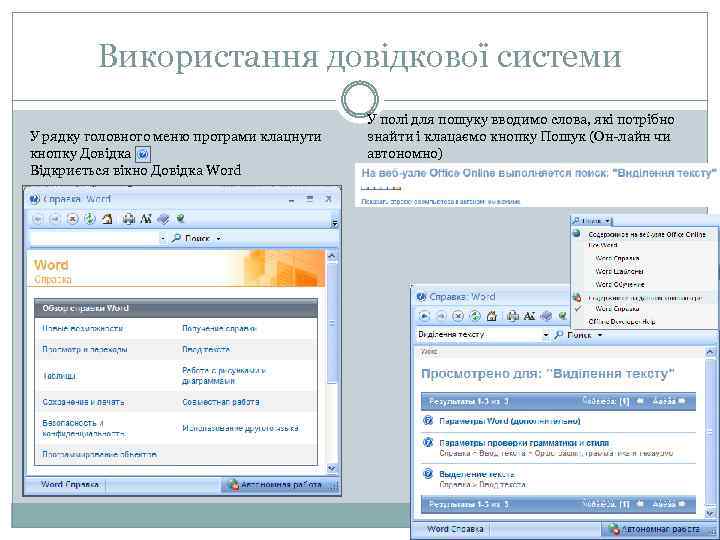Open 'Сохранение и печать' help link
Viewport: 720px width, 540px height.
tap(83, 402)
